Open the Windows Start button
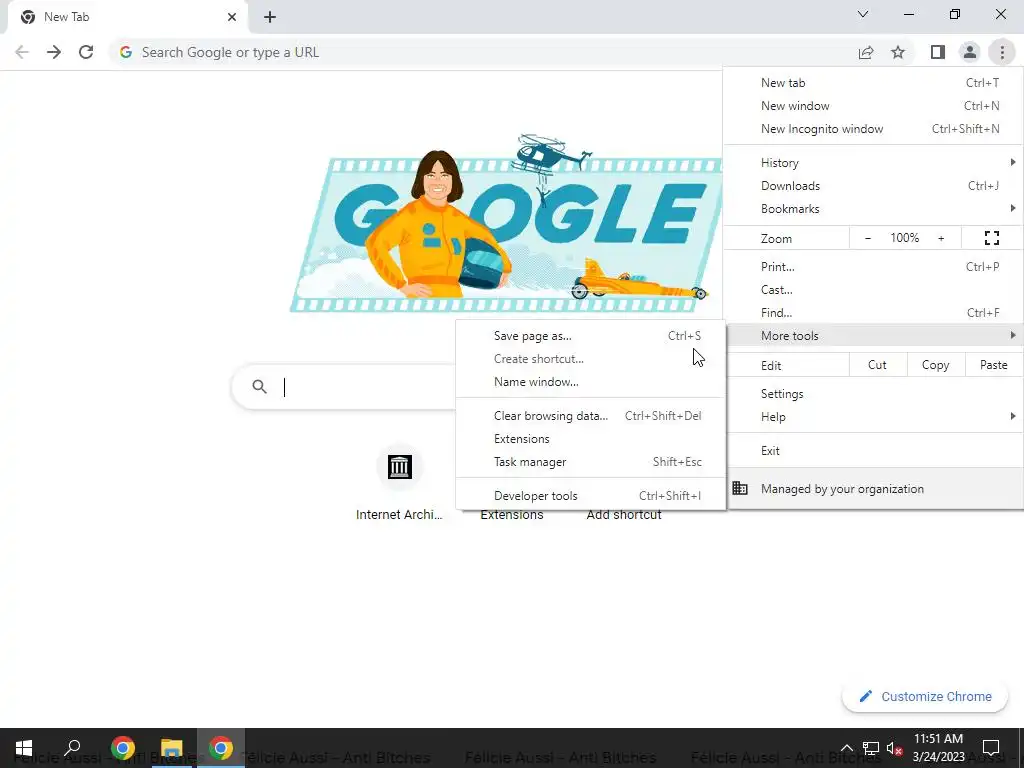Image resolution: width=1024 pixels, height=768 pixels. click(24, 748)
